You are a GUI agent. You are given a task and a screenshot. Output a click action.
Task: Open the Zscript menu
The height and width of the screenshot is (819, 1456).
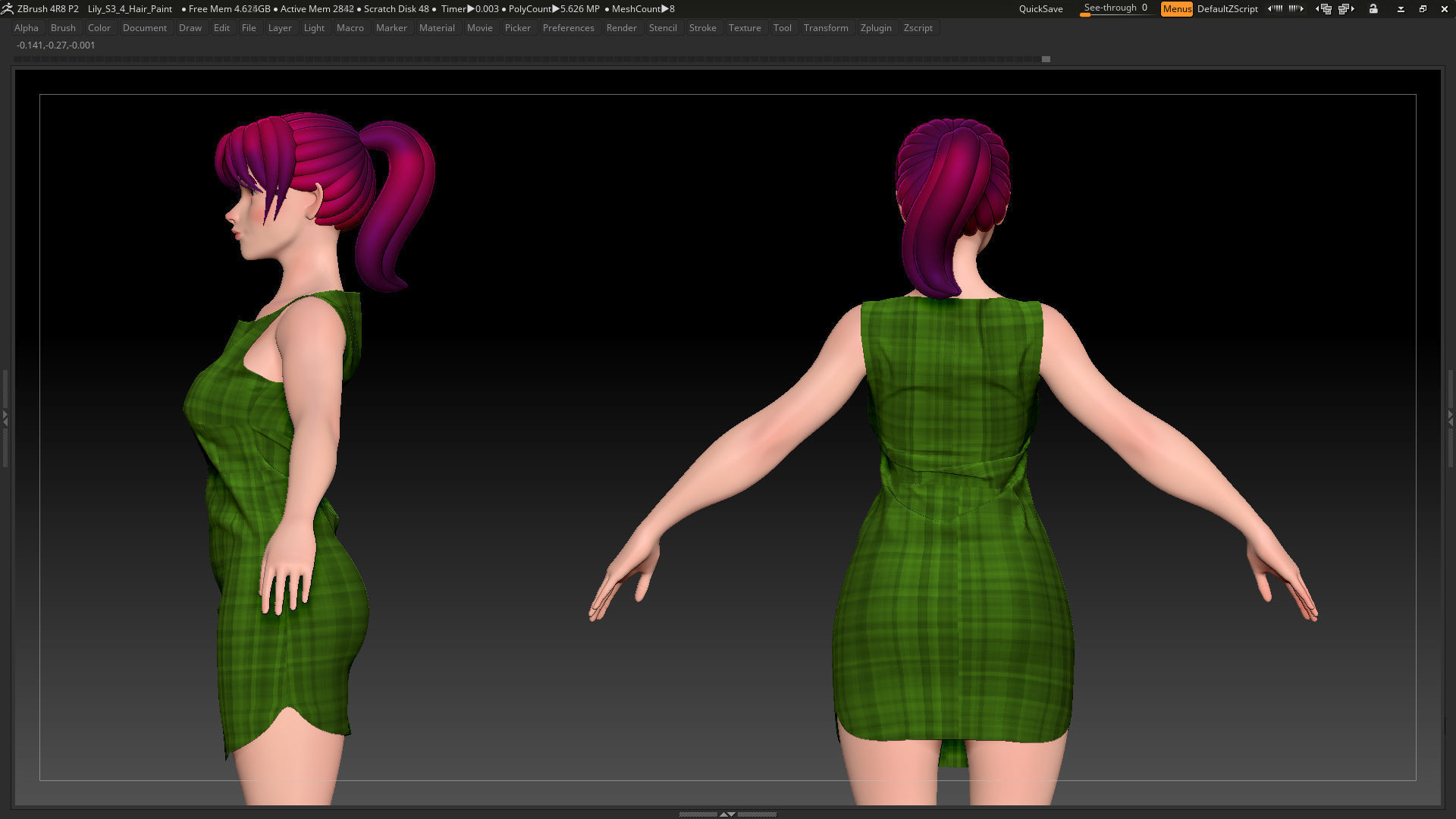click(x=918, y=28)
